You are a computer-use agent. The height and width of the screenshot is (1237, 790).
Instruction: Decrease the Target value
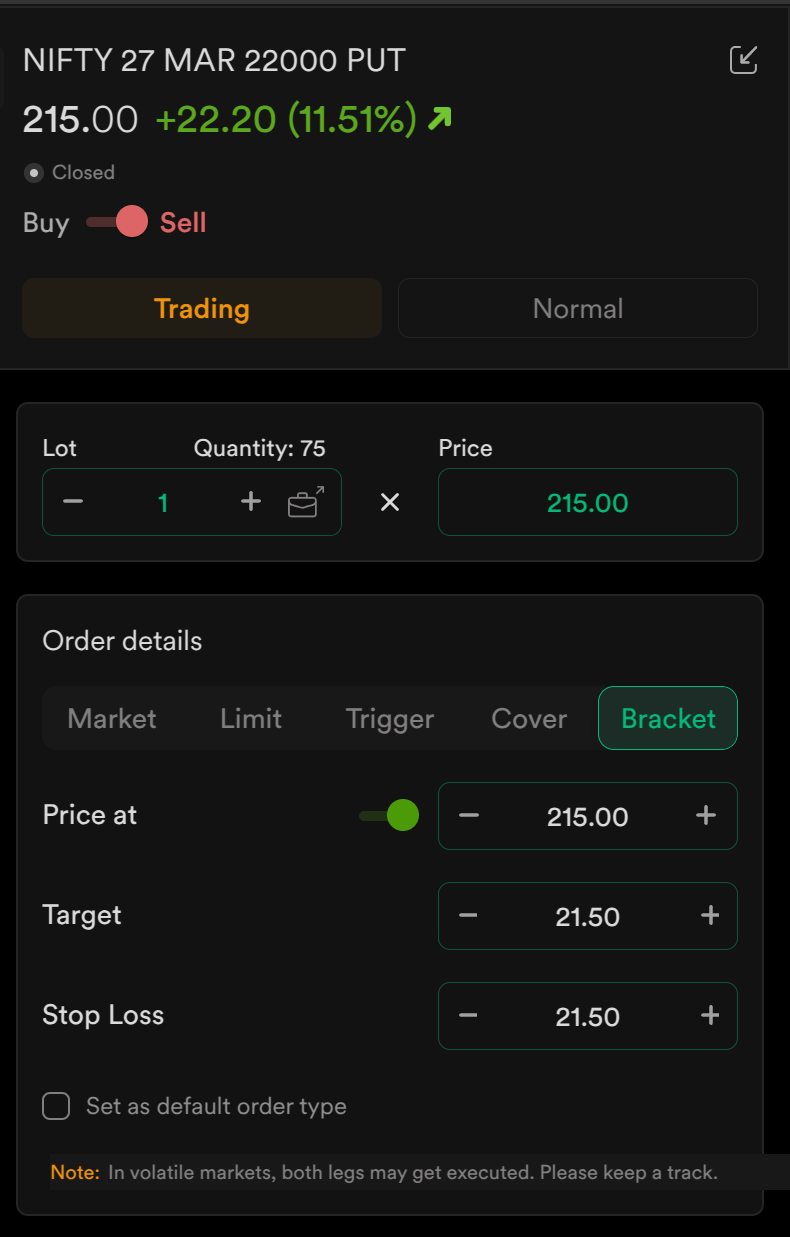(x=469, y=916)
